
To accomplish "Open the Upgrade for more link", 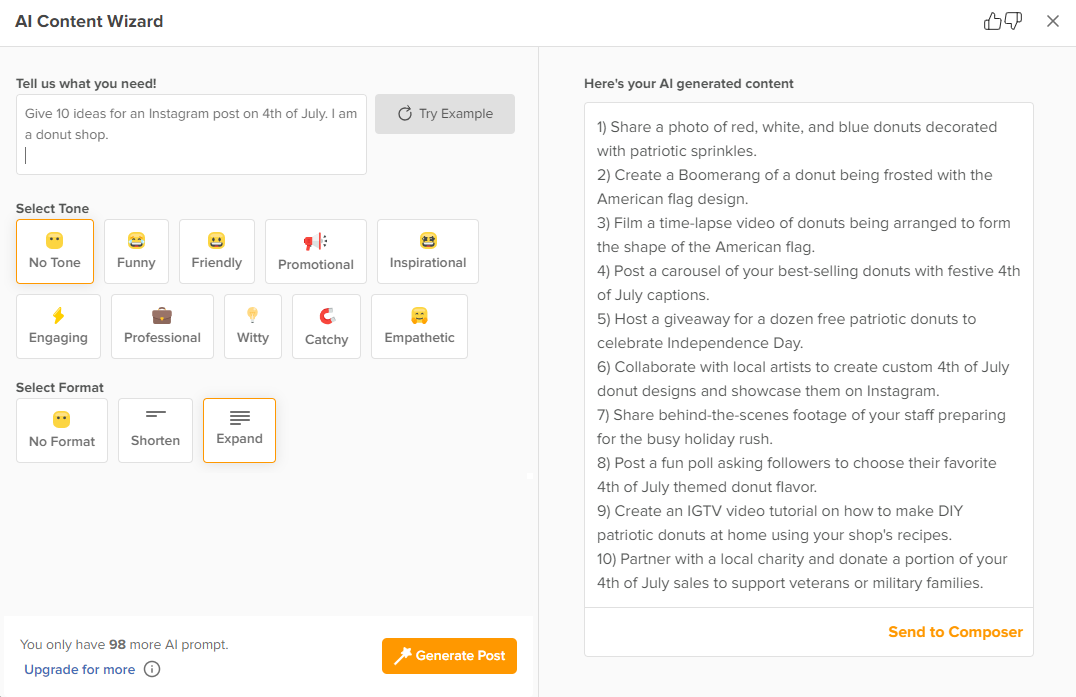I will point(79,669).
